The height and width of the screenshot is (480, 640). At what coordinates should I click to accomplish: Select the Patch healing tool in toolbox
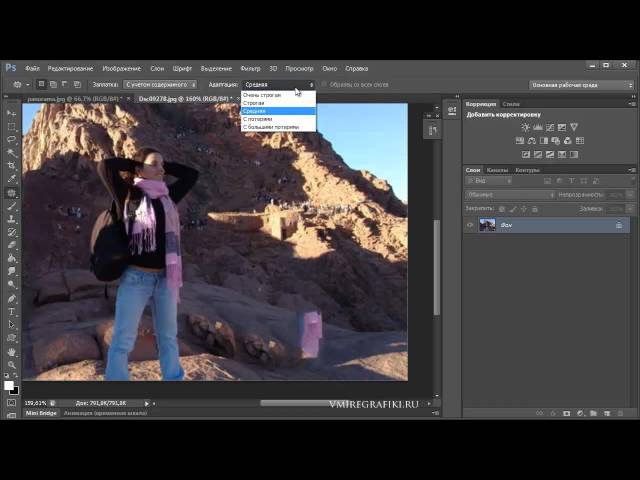click(11, 193)
